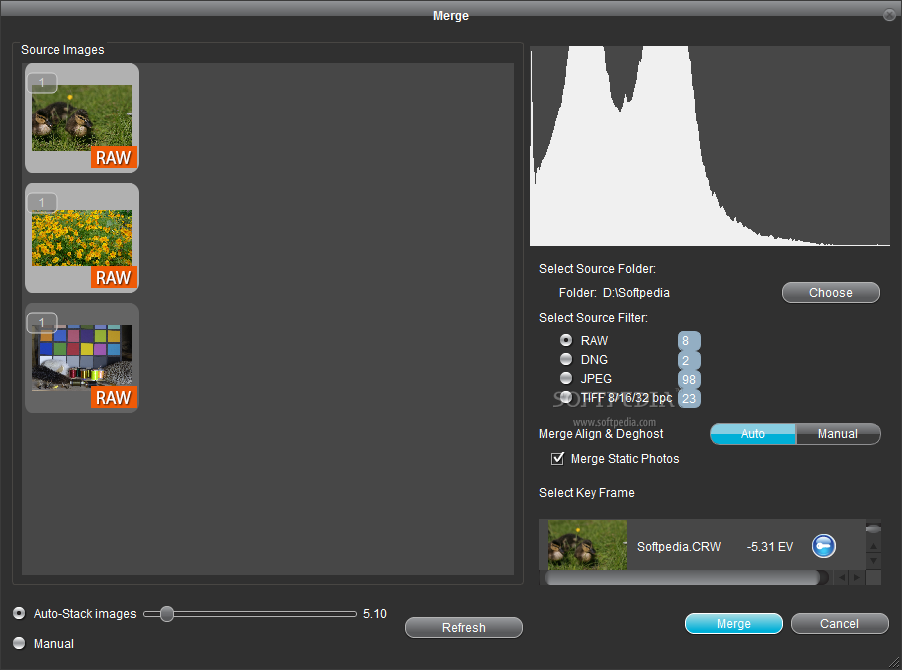This screenshot has width=902, height=670.
Task: Select the JPEG source filter
Action: point(566,378)
